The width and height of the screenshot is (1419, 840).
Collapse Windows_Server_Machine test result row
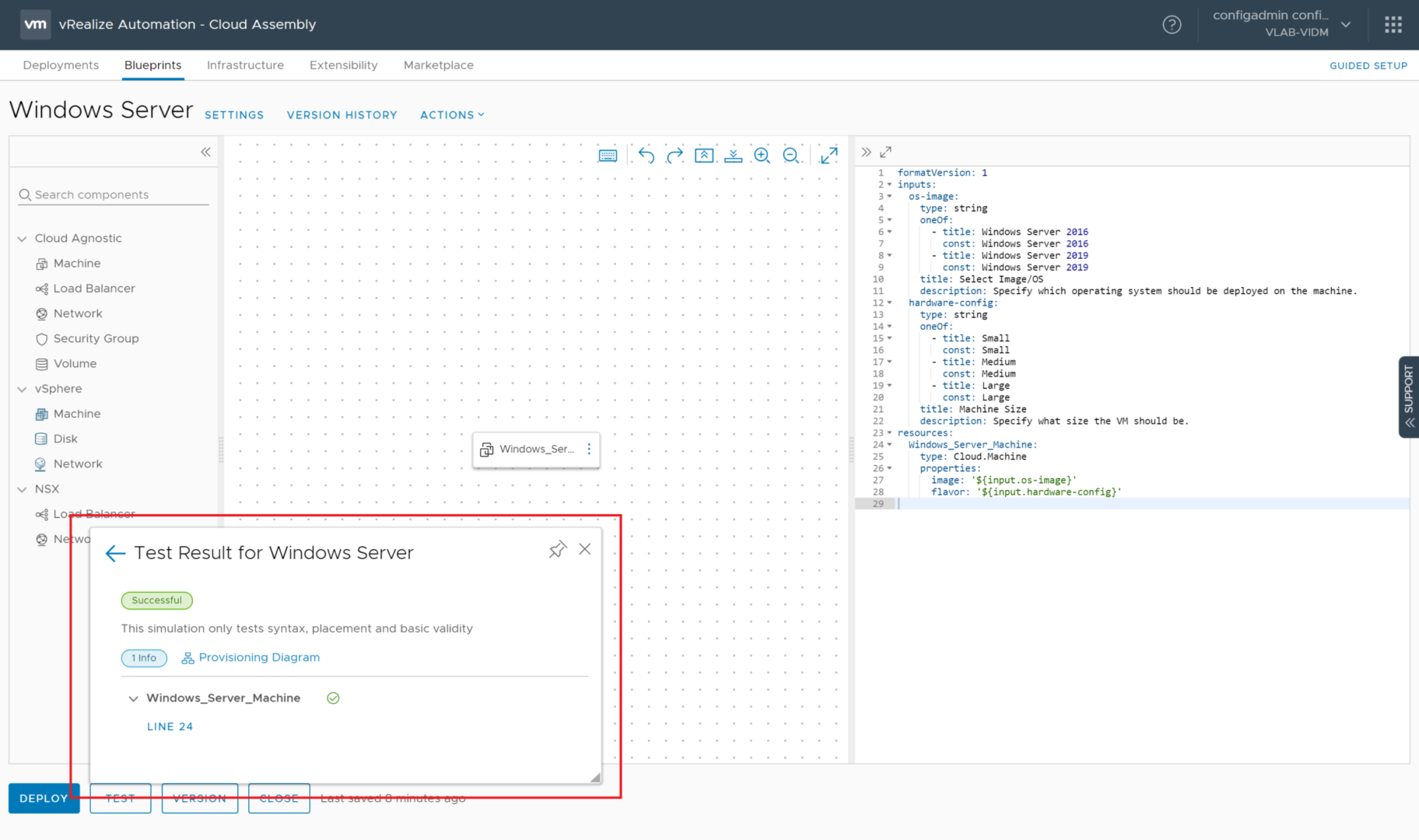133,698
